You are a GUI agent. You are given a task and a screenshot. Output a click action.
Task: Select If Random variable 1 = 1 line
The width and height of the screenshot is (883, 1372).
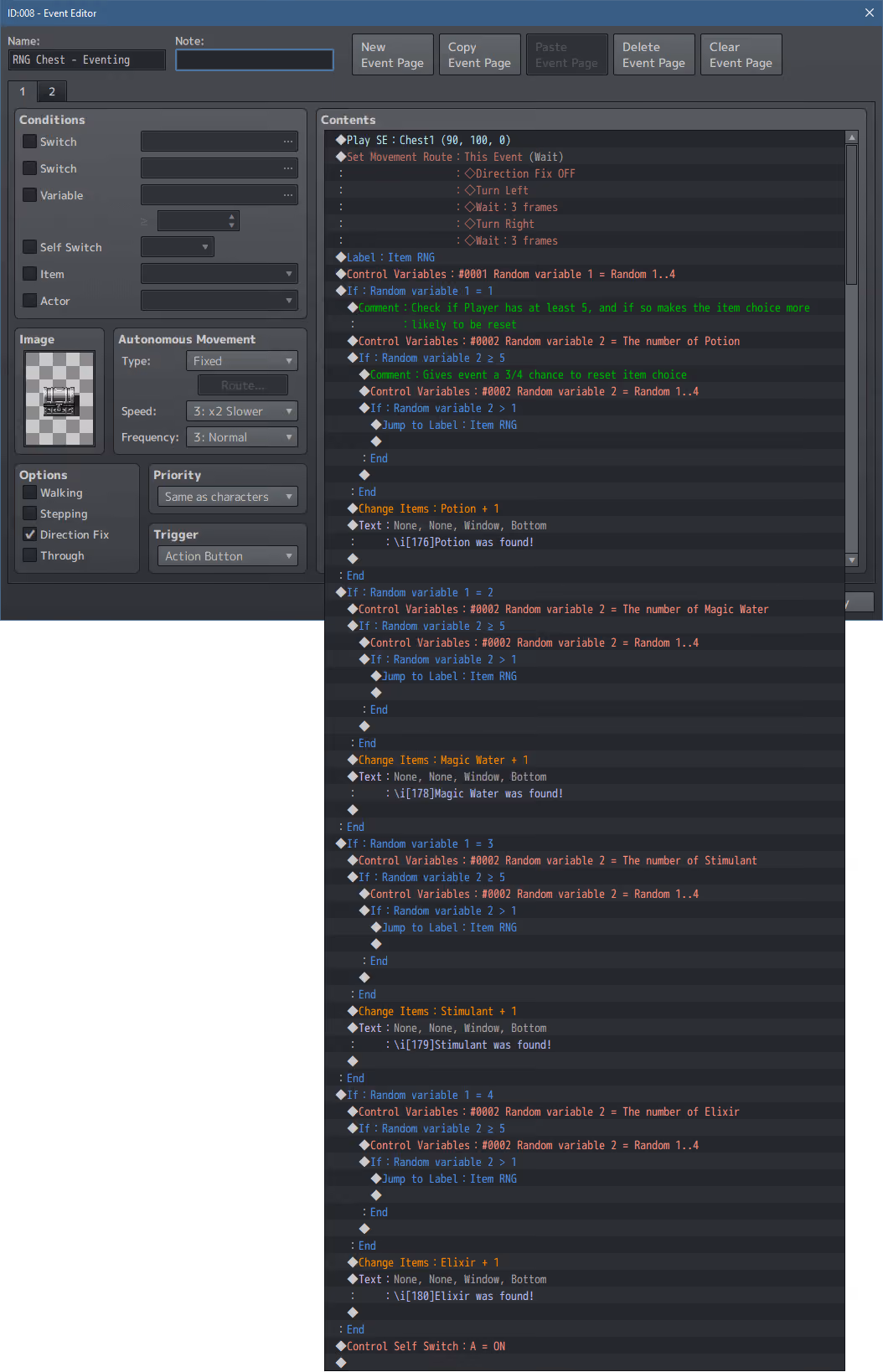pos(586,291)
